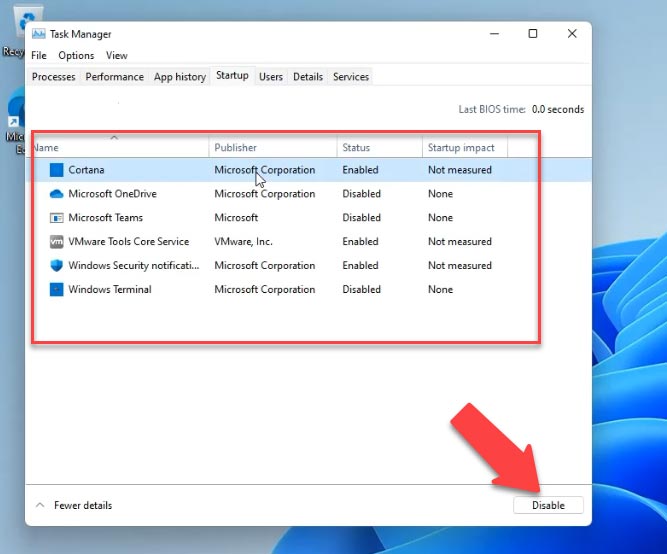Viewport: 667px width, 554px height.
Task: Click the Task Manager title bar icon
Action: [x=38, y=34]
